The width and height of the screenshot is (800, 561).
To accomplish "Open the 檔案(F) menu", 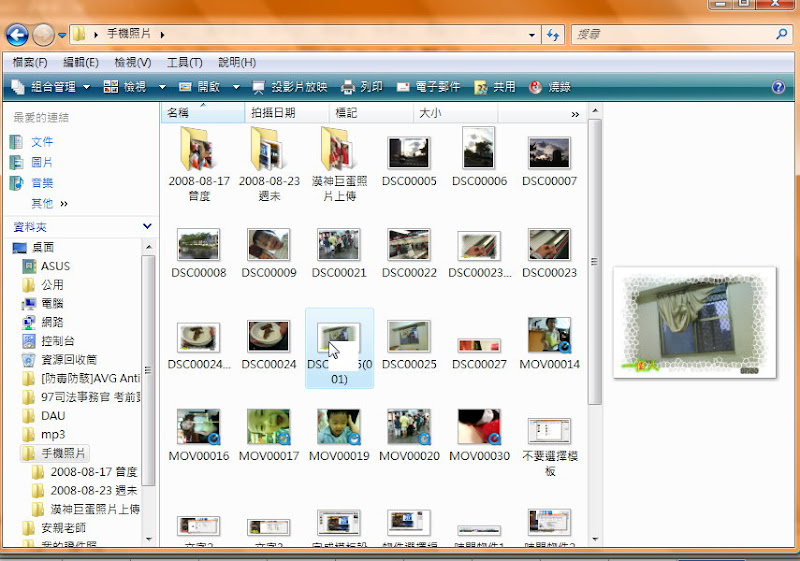I will (x=30, y=62).
